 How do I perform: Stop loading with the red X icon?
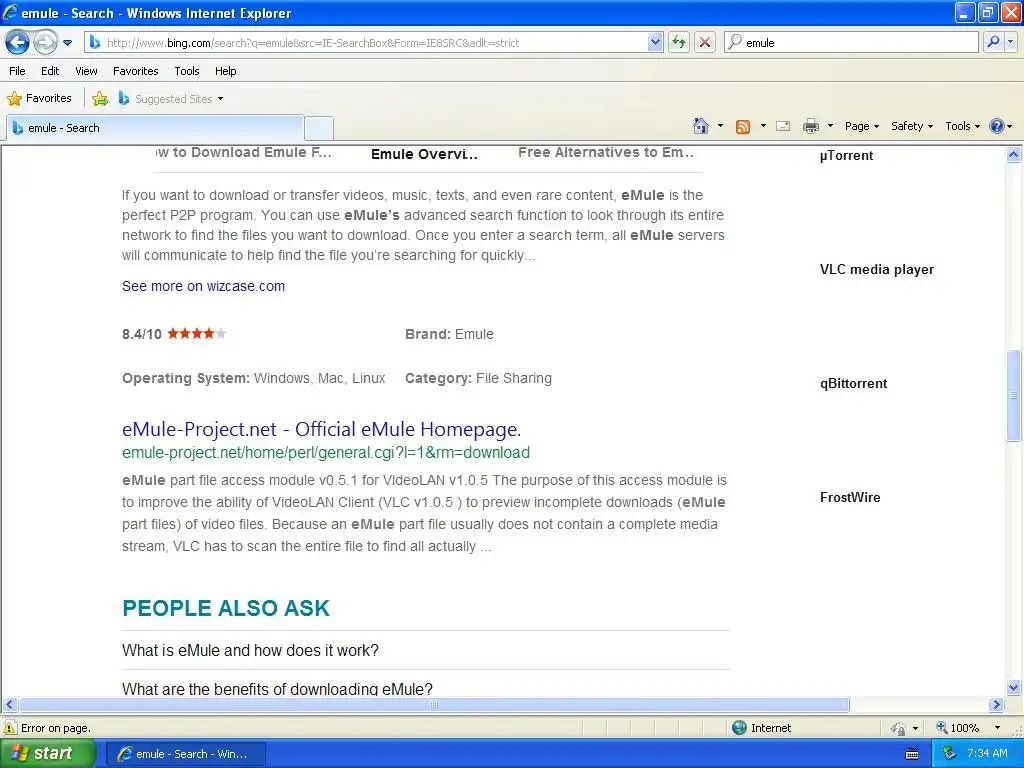coord(705,43)
